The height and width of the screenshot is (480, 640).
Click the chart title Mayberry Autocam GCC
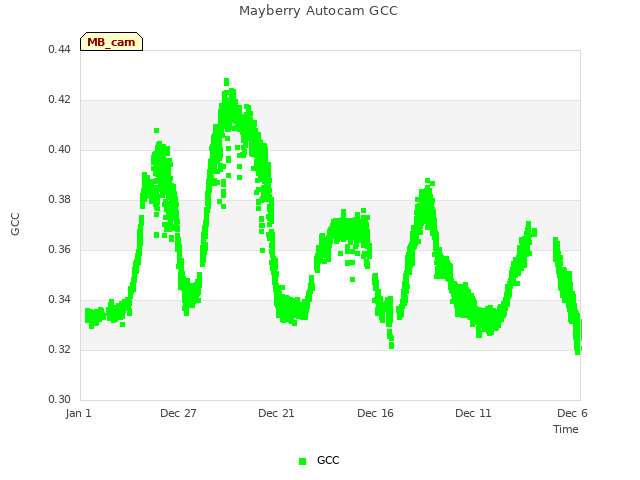[x=318, y=11]
